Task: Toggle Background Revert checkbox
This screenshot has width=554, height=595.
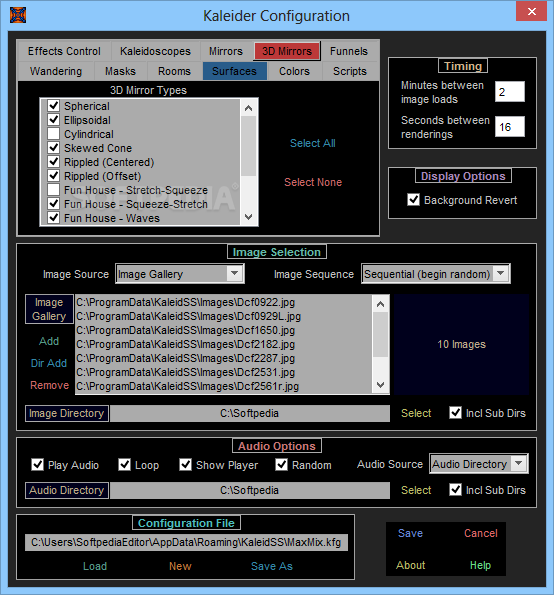Action: (x=413, y=200)
